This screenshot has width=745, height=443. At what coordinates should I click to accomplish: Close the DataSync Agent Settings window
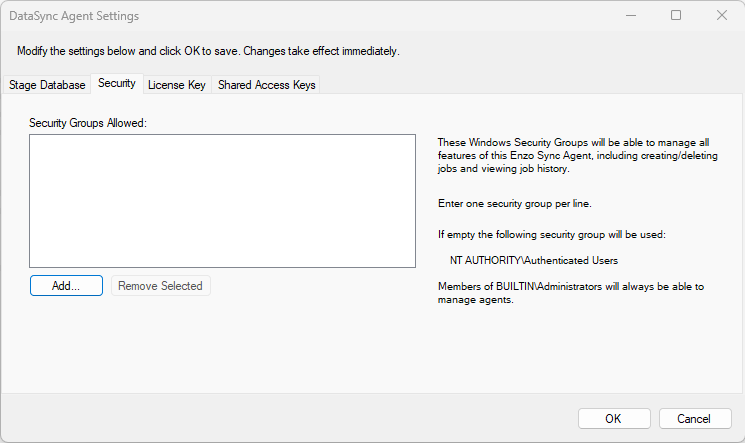click(722, 16)
